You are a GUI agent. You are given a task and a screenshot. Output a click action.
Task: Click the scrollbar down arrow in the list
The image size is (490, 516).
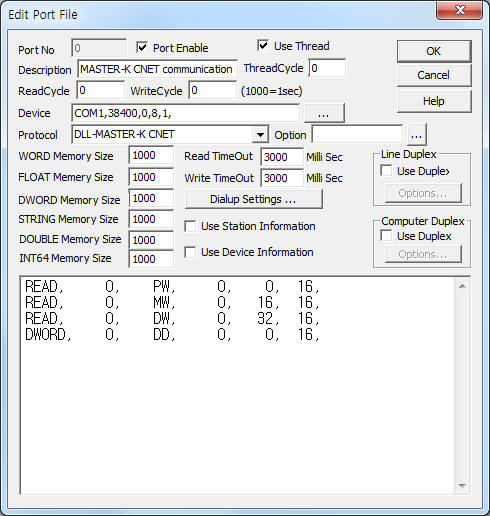(x=462, y=485)
